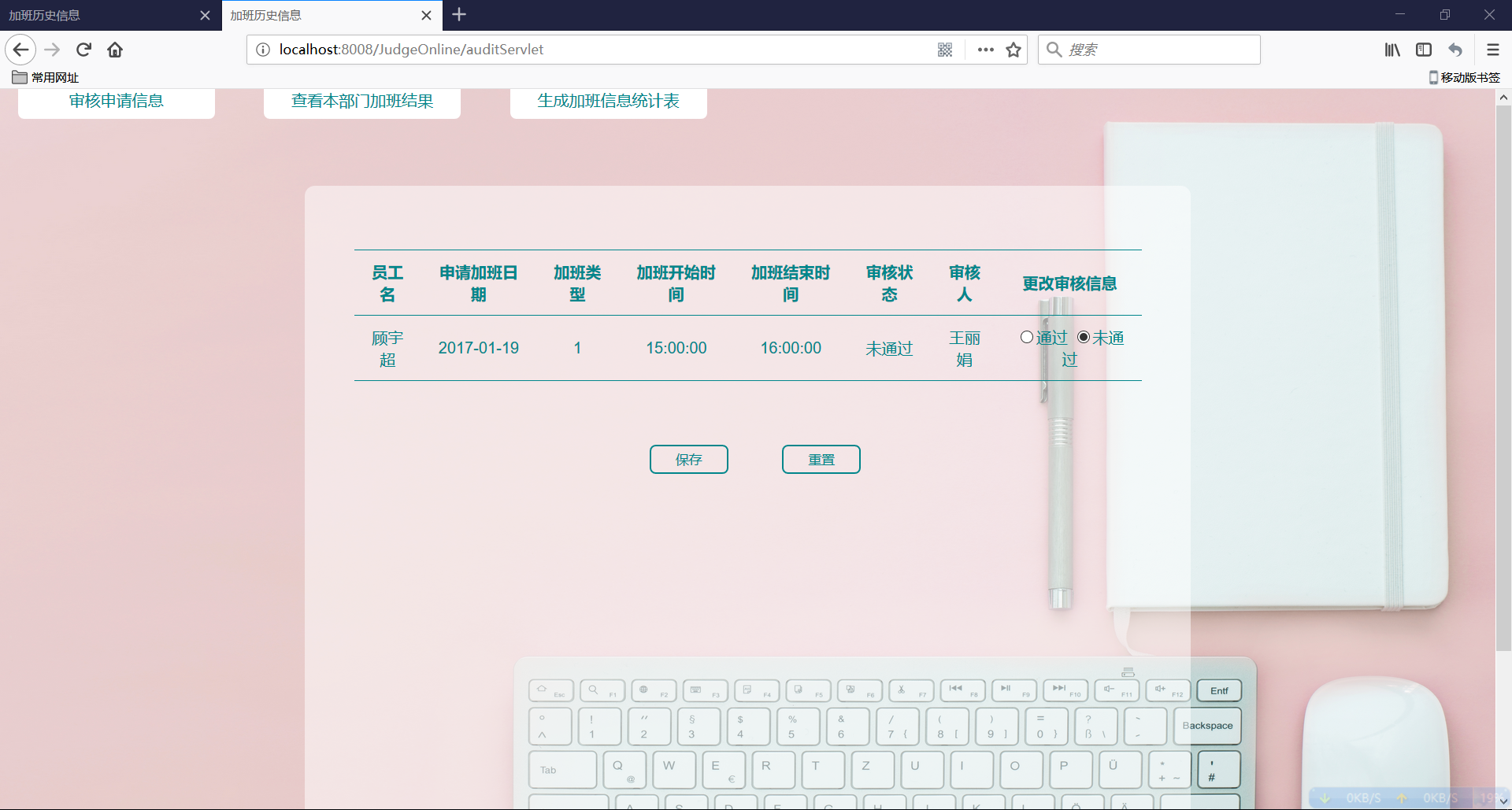Reload the page with the refresh icon
Viewport: 1512px width, 810px height.
point(83,50)
